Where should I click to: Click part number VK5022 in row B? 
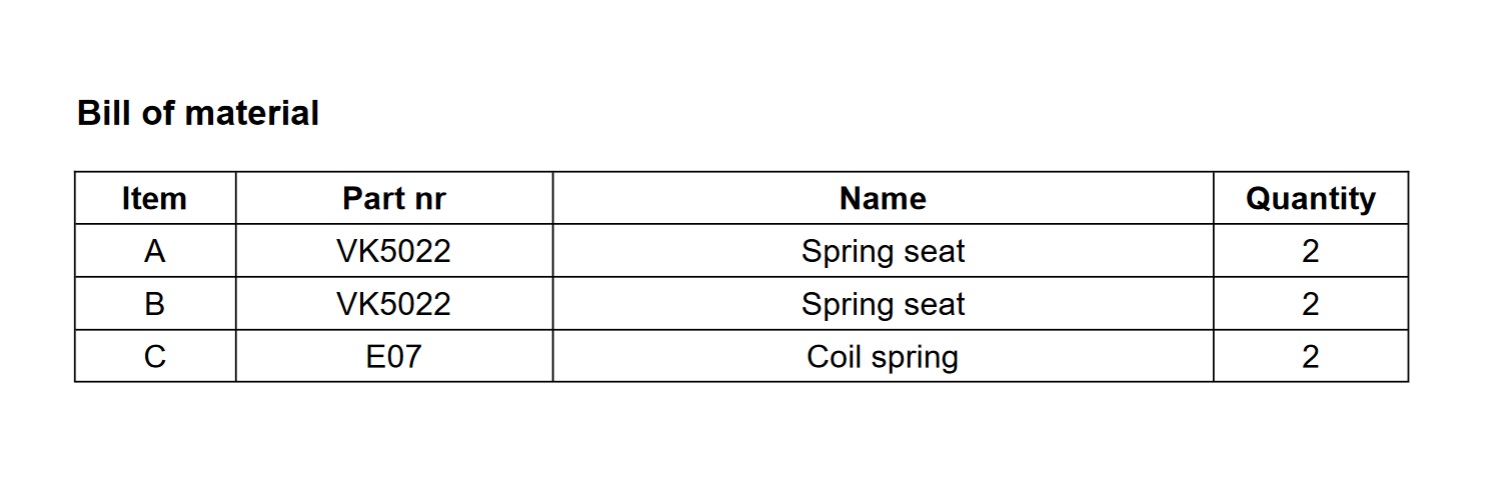[394, 304]
